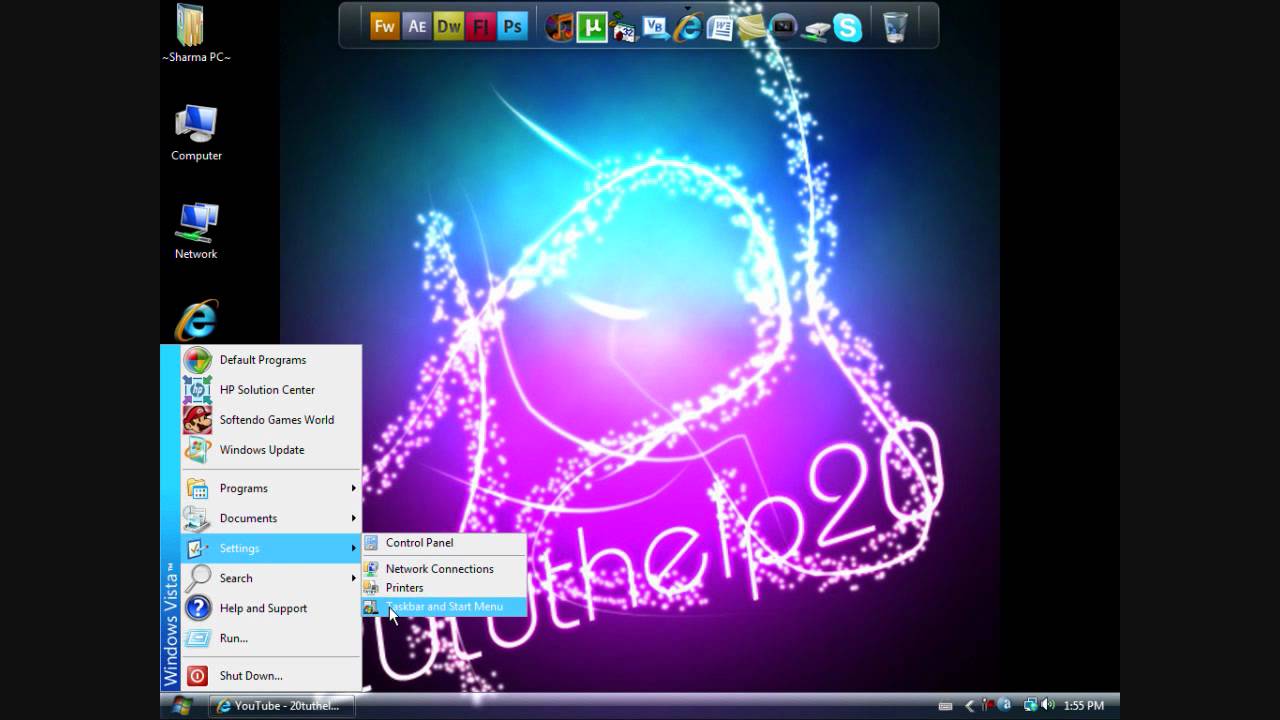Click the network icon in system tray

1030,705
